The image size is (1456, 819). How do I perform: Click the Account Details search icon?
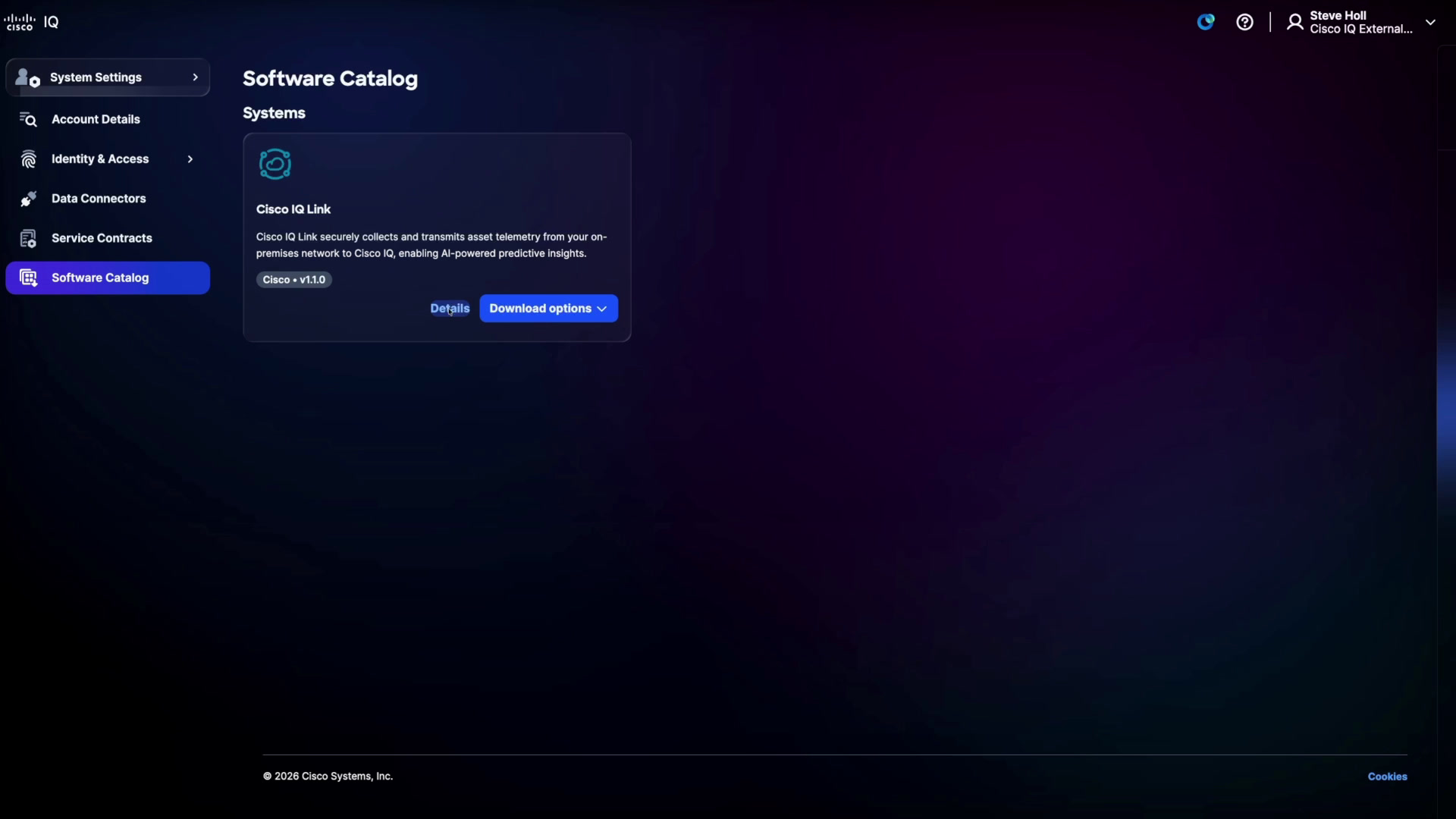[x=28, y=119]
